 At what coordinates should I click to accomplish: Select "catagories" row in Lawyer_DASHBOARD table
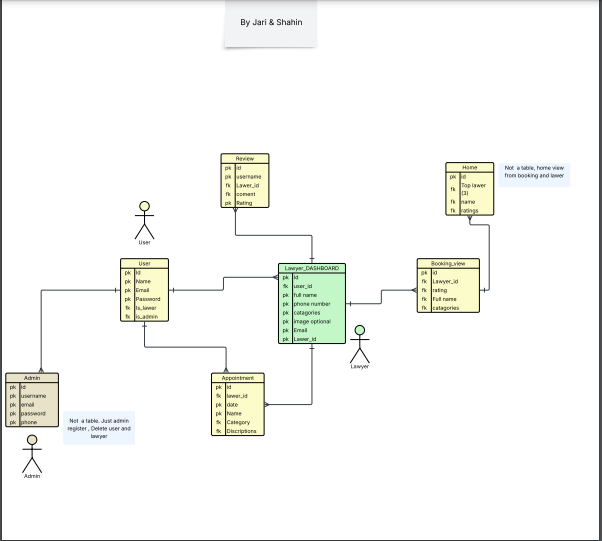click(312, 313)
